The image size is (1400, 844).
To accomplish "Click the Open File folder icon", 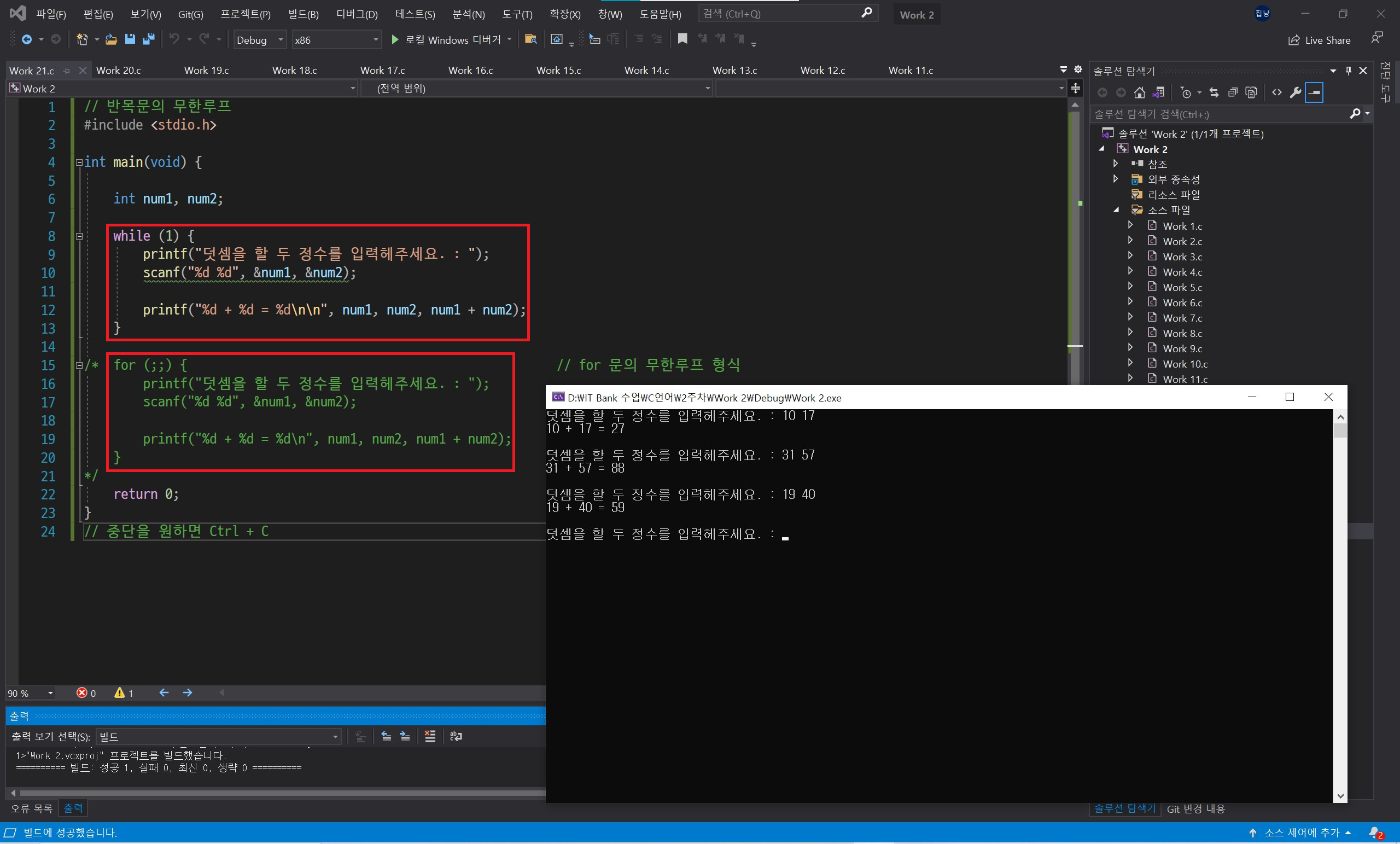I will (x=112, y=39).
